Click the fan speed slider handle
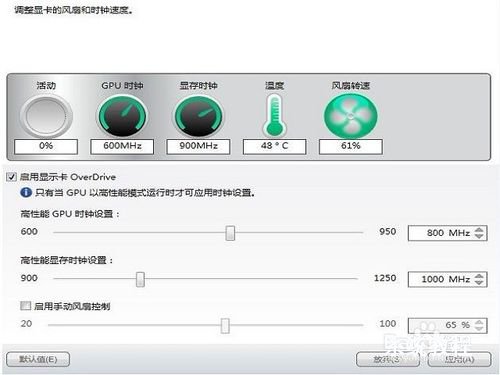The image size is (500, 375). [225, 325]
